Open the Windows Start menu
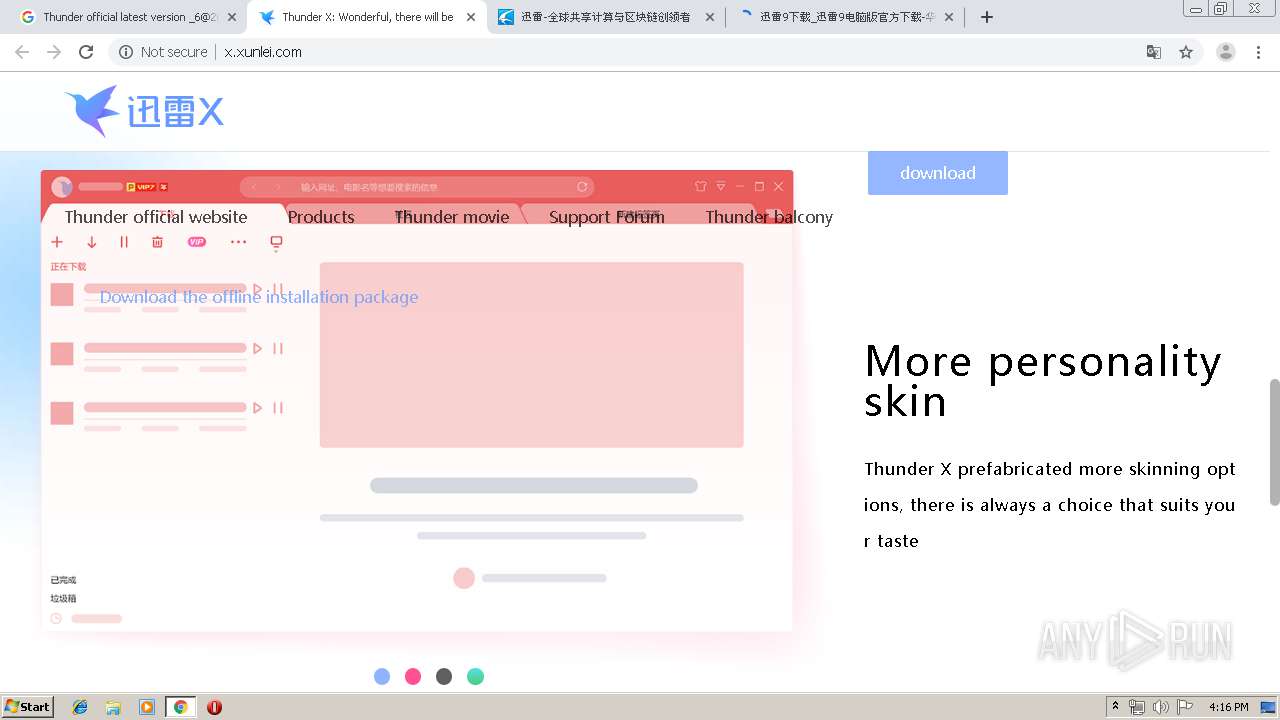Viewport: 1280px width, 720px height. pyautogui.click(x=28, y=706)
